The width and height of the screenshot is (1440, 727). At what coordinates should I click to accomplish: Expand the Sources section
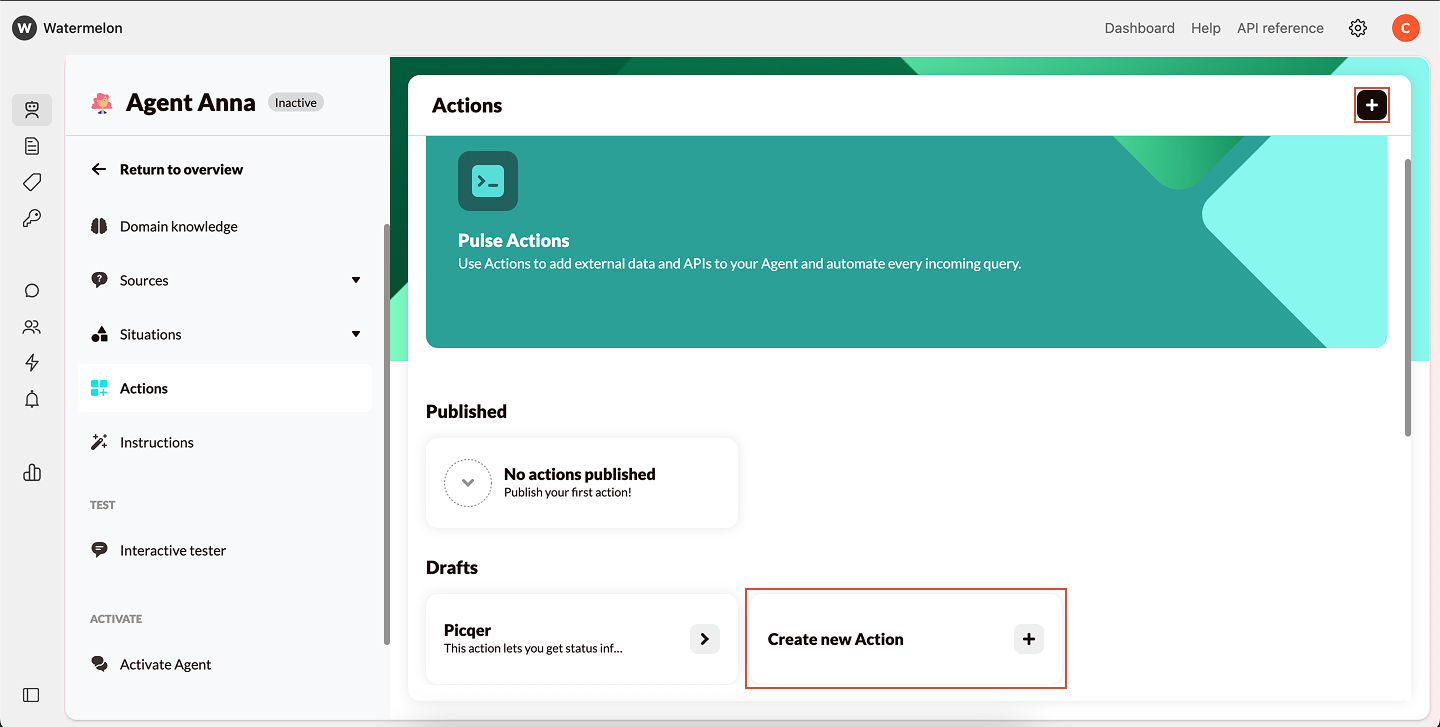pyautogui.click(x=355, y=280)
